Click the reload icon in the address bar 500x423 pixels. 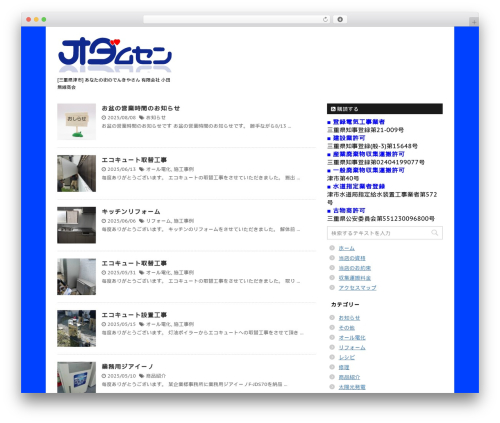click(325, 19)
